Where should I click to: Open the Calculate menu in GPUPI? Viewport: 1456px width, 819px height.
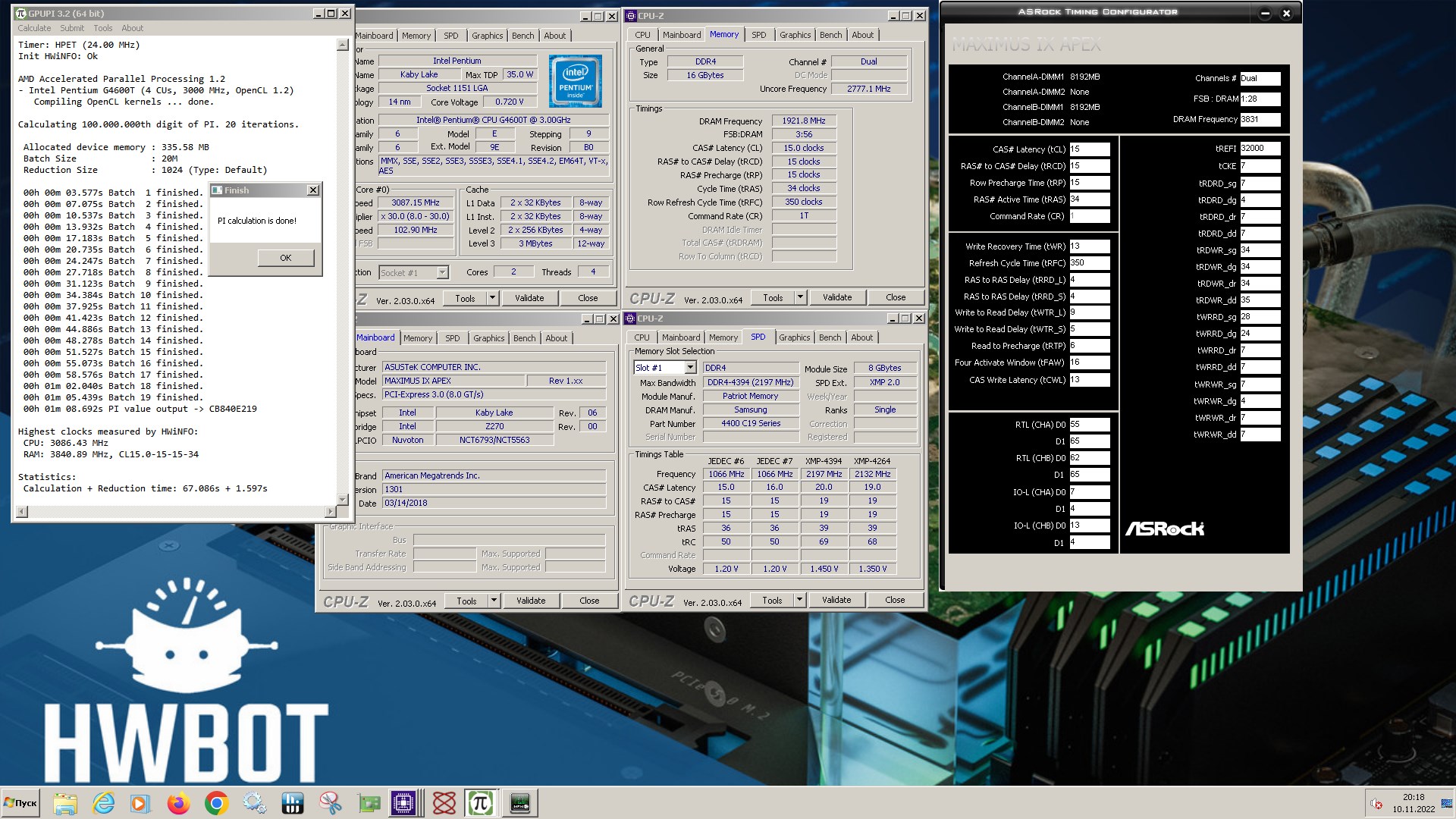[x=34, y=28]
